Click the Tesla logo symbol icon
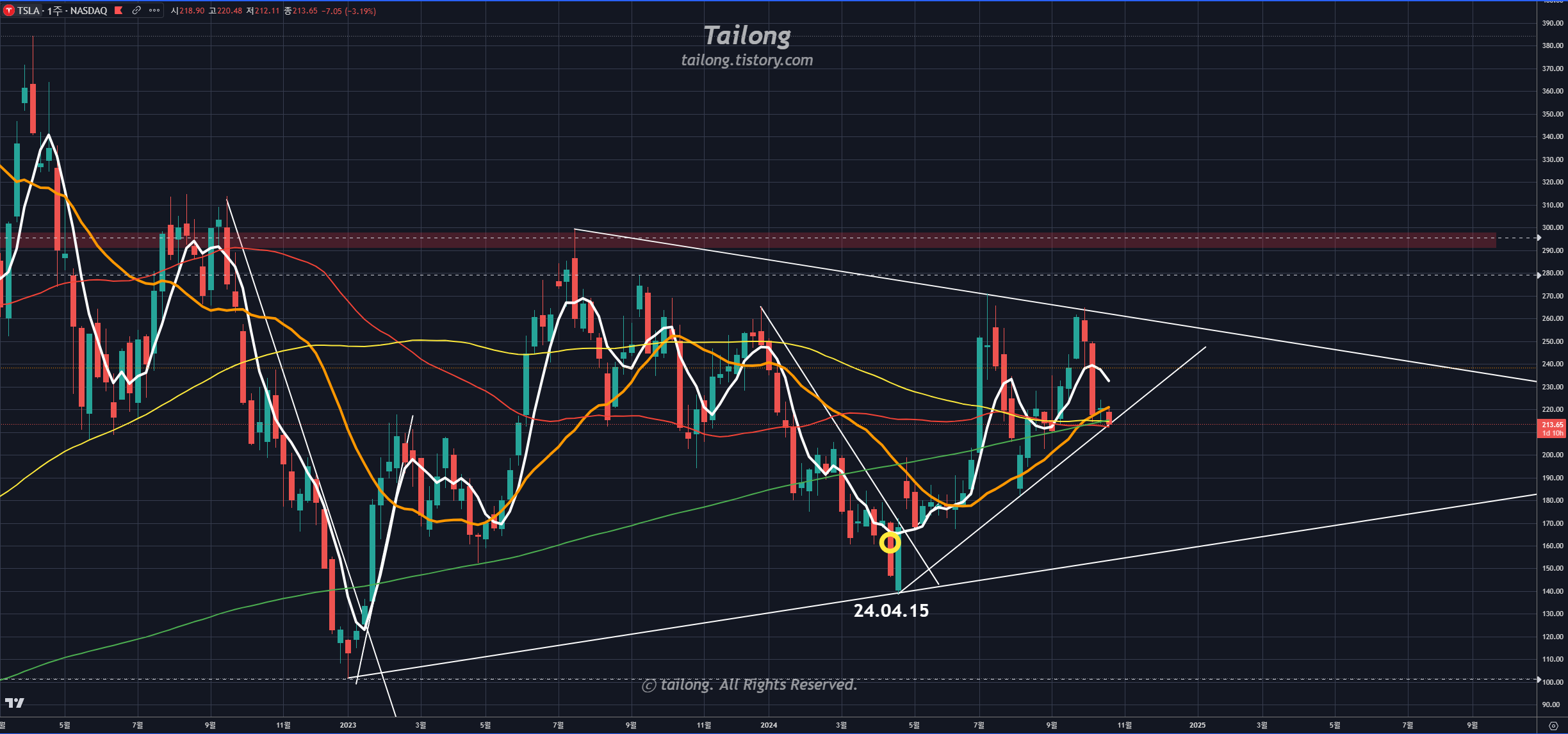Viewport: 1568px width, 734px height. [9, 11]
